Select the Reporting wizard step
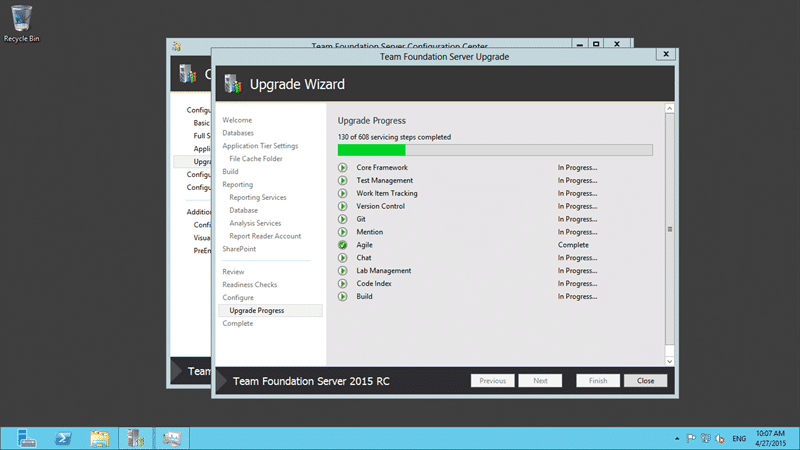800x450 pixels. click(x=237, y=184)
